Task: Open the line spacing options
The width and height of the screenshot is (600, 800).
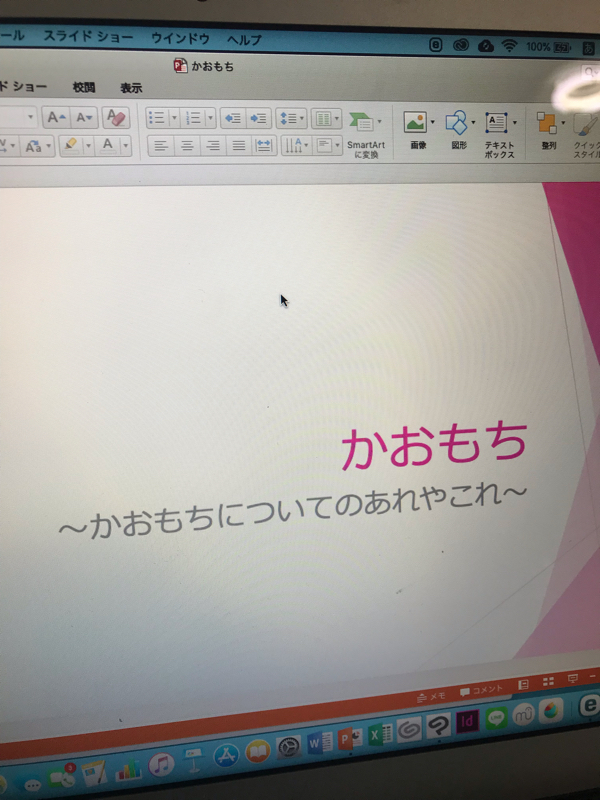Action: point(291,119)
